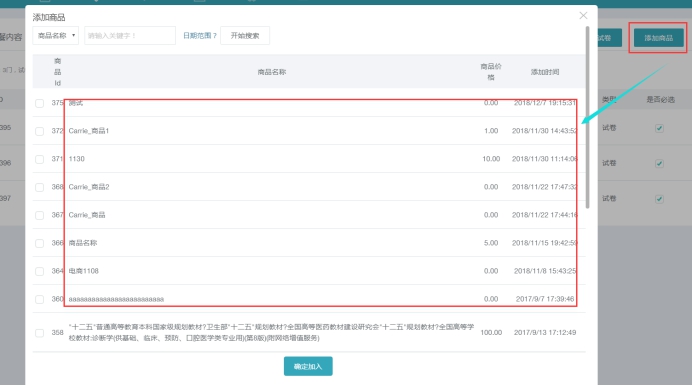Click the 开始搜索 button
The width and height of the screenshot is (692, 386).
(245, 36)
